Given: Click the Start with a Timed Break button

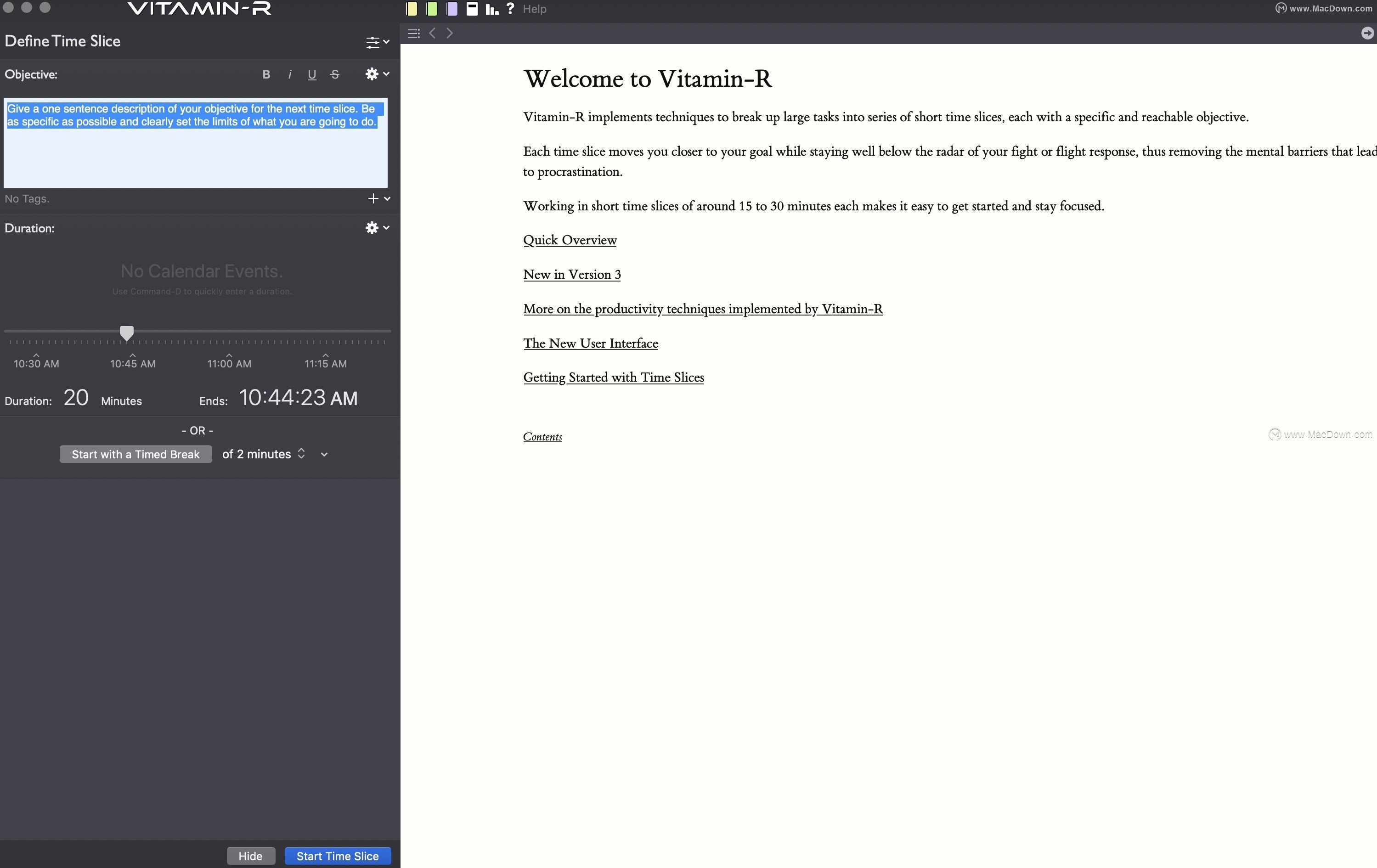Looking at the screenshot, I should tap(135, 454).
